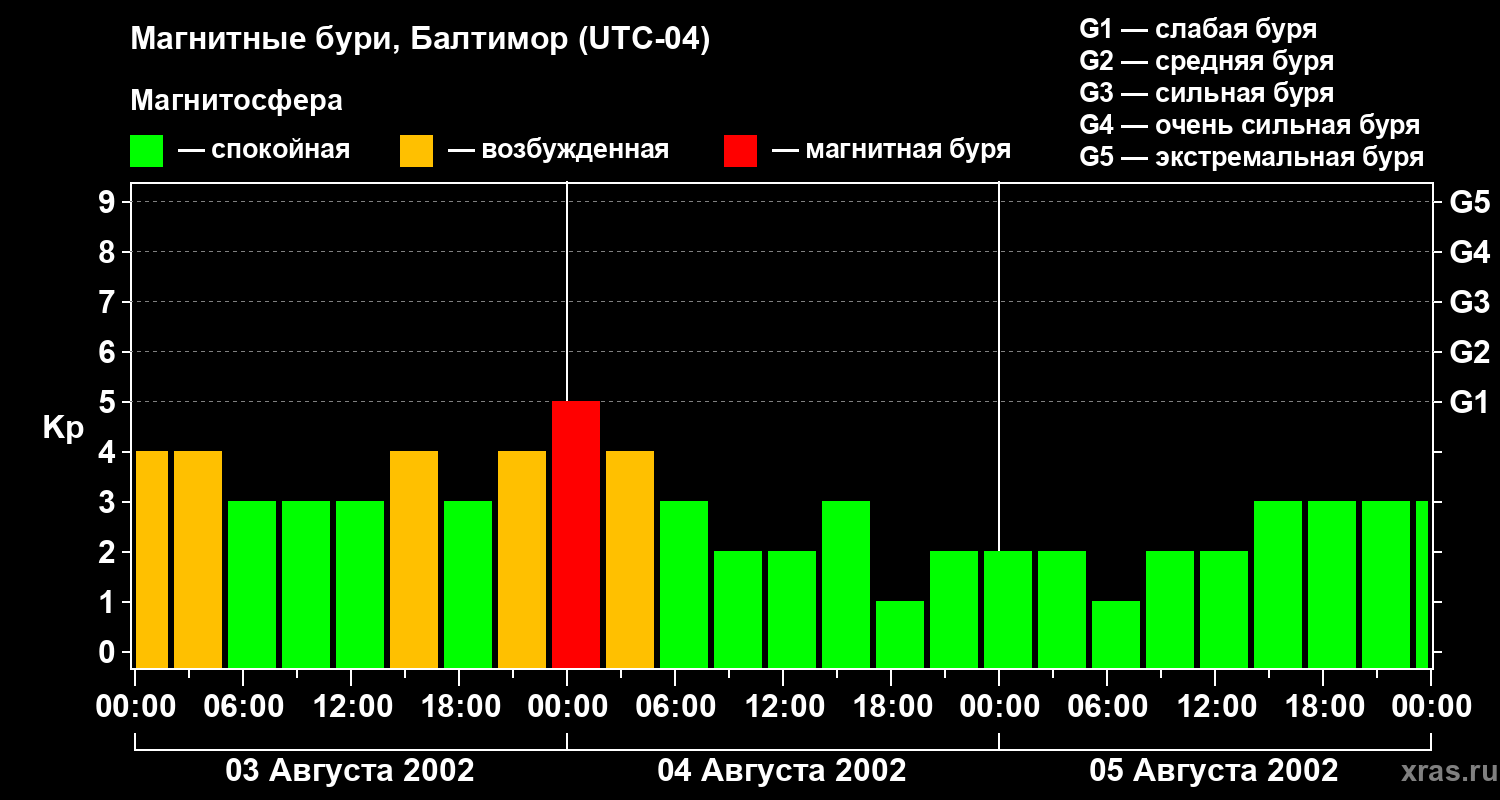The height and width of the screenshot is (800, 1500).
Task: Click the chart title 'Магнитные бури, Балтимор (UTC-04)'
Action: click(x=420, y=40)
